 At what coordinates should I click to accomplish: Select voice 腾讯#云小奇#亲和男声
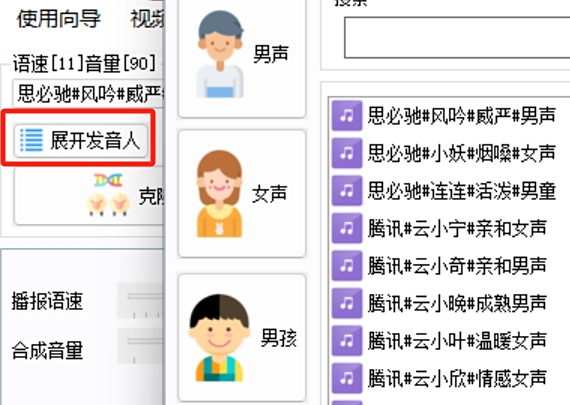click(x=457, y=265)
